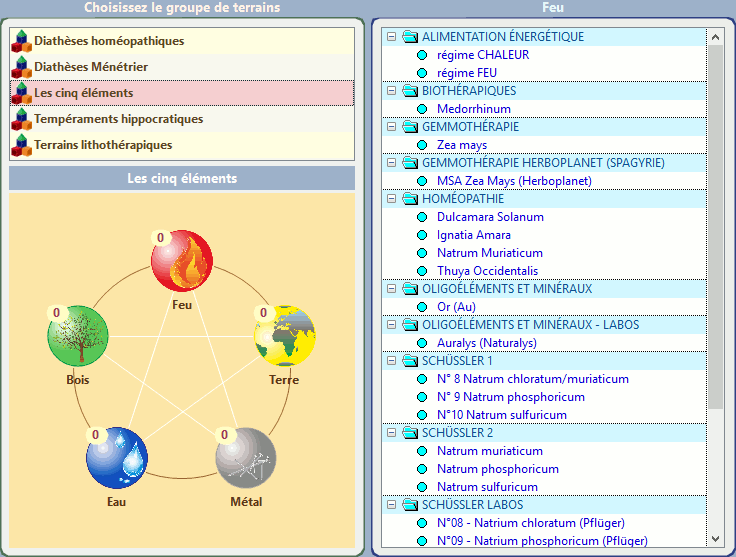Collapse GEMMOTHÉRAPIE HERBOPLANET (SPAGYRIE) node
This screenshot has width=736, height=557.
[x=391, y=163]
